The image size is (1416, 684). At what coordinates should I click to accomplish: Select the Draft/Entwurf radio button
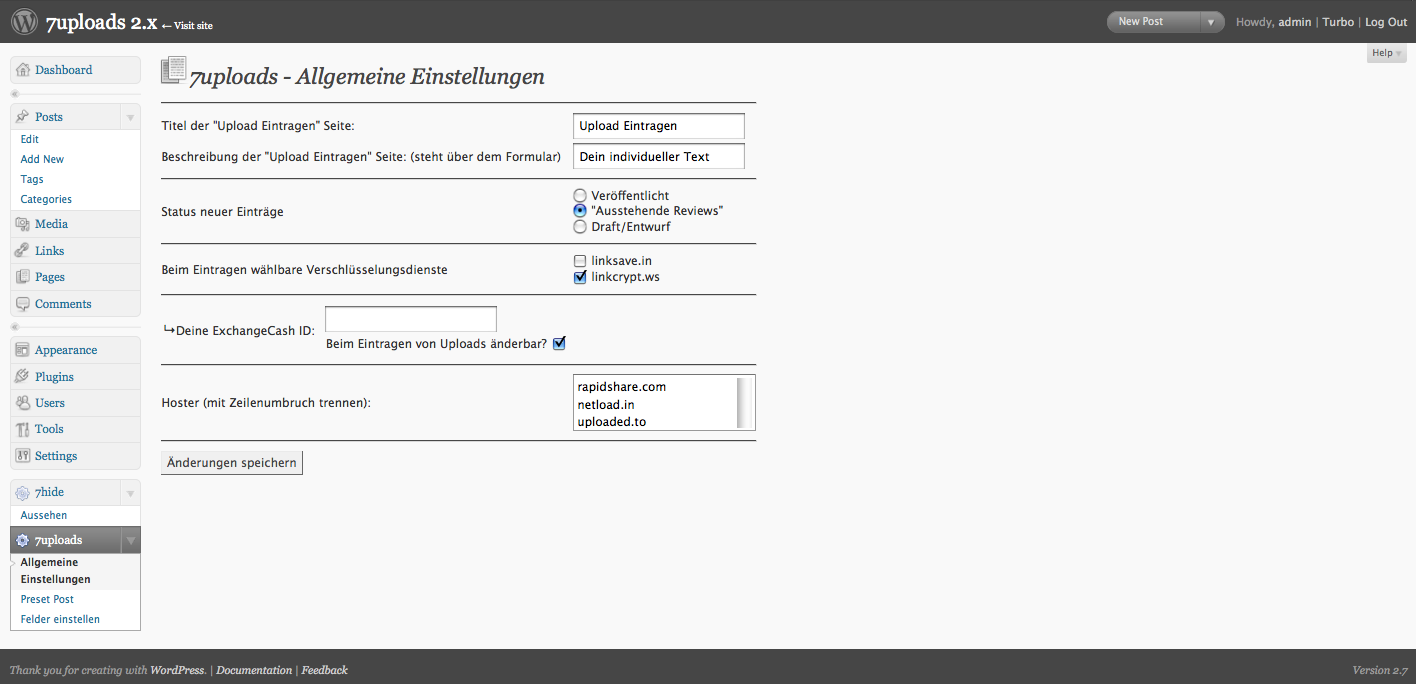coord(580,227)
